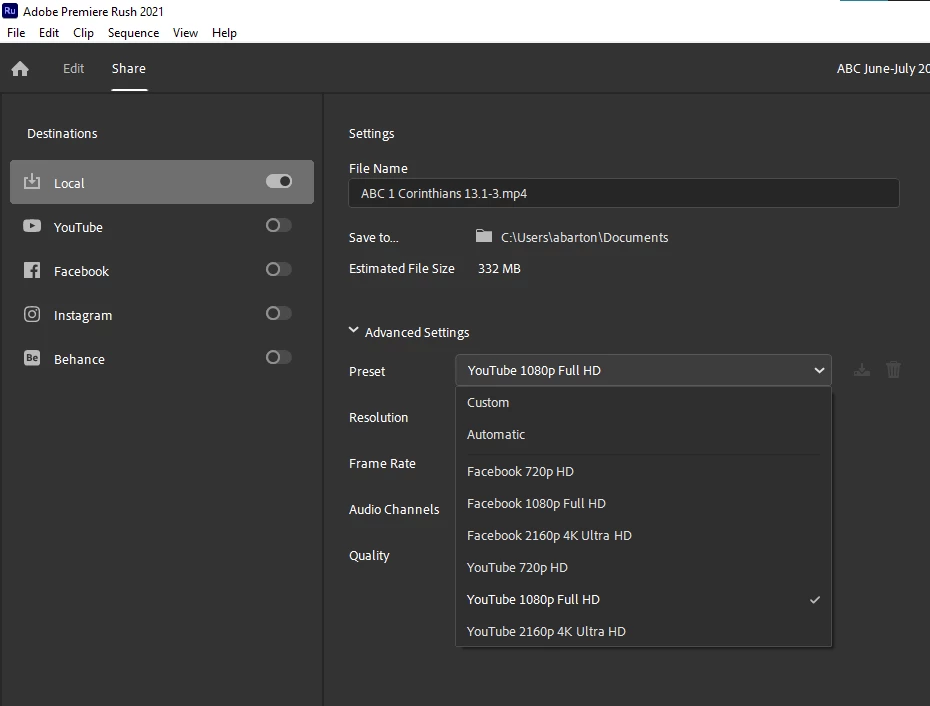Switch to the Edit workspace tab
The height and width of the screenshot is (706, 930).
[x=74, y=68]
